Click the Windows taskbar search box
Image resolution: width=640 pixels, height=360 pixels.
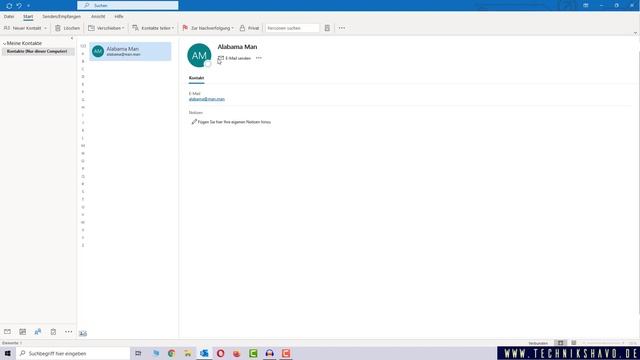point(73,353)
